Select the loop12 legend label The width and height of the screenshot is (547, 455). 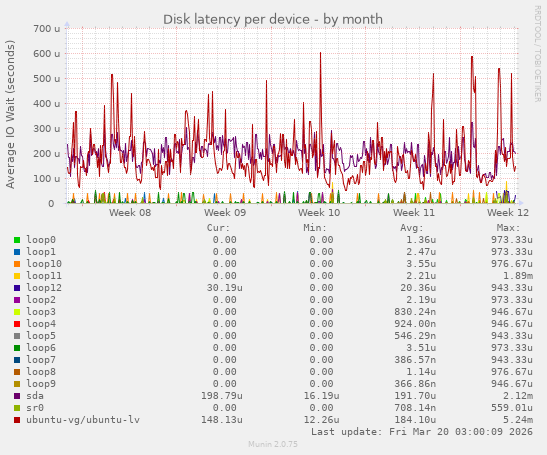click(x=44, y=288)
